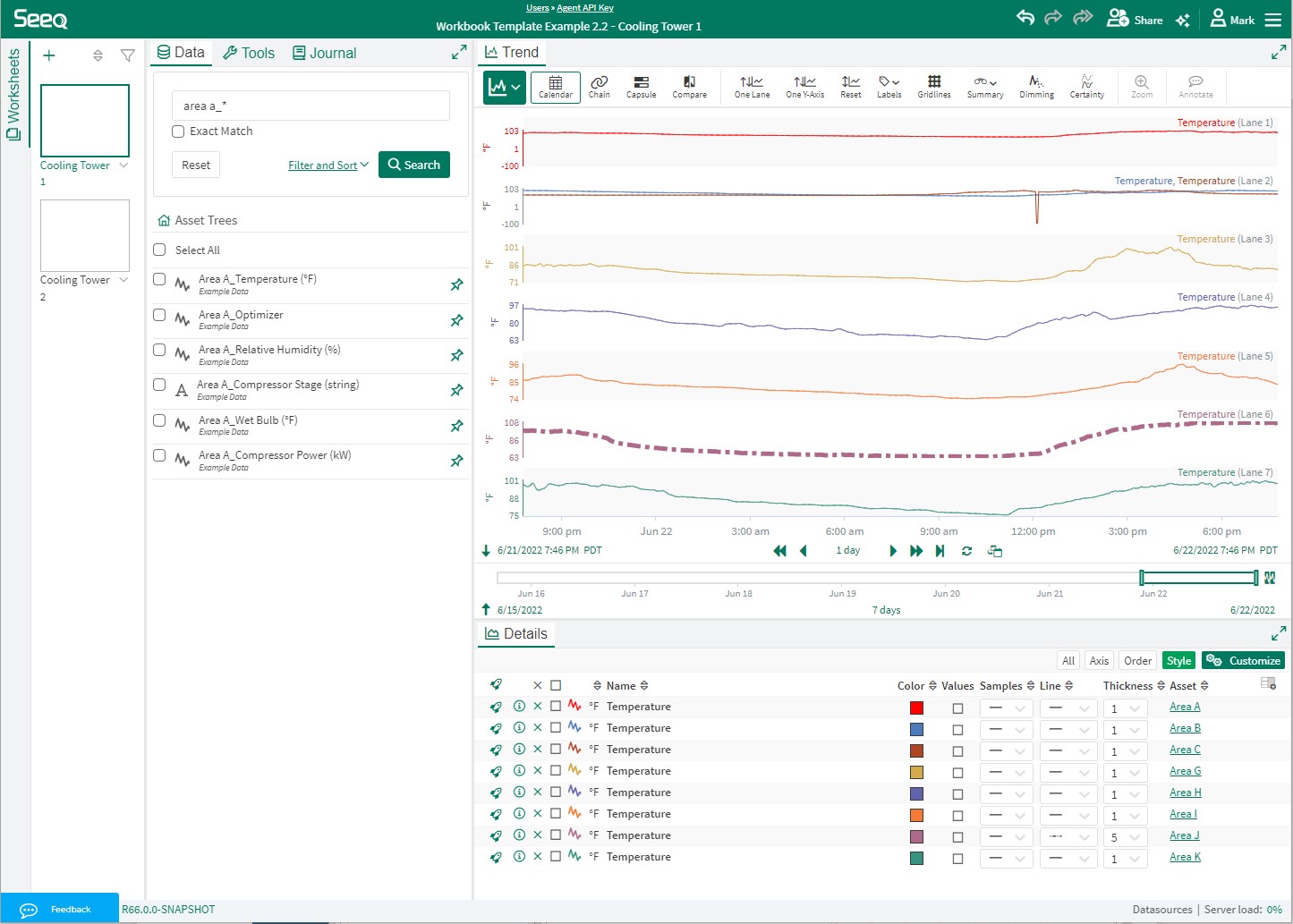1293x924 pixels.
Task: Open Cooling Tower 1 worksheet menu arrow
Action: 123,165
